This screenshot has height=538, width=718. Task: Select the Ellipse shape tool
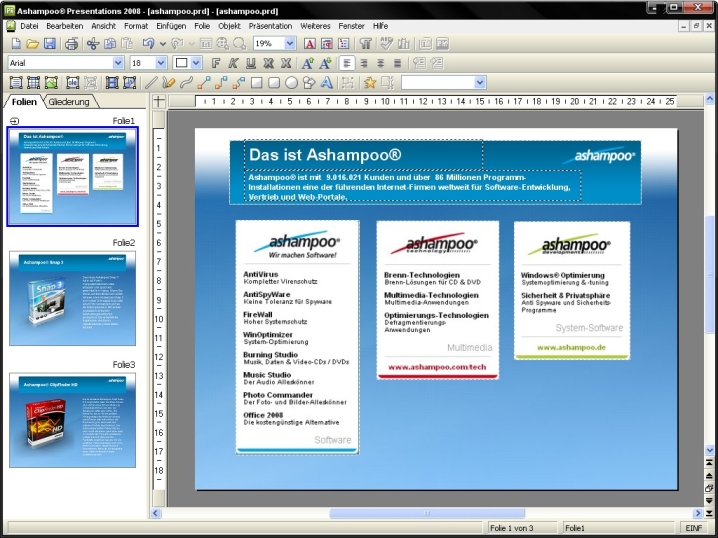291,83
